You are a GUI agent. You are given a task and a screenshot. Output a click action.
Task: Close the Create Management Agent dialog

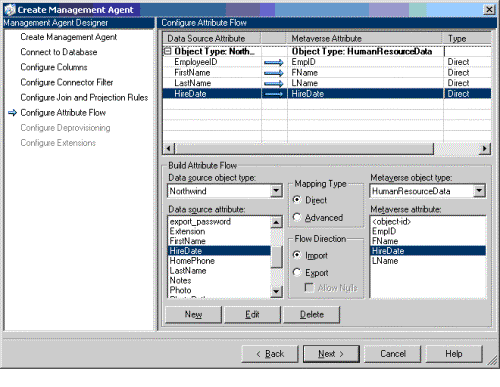point(489,9)
